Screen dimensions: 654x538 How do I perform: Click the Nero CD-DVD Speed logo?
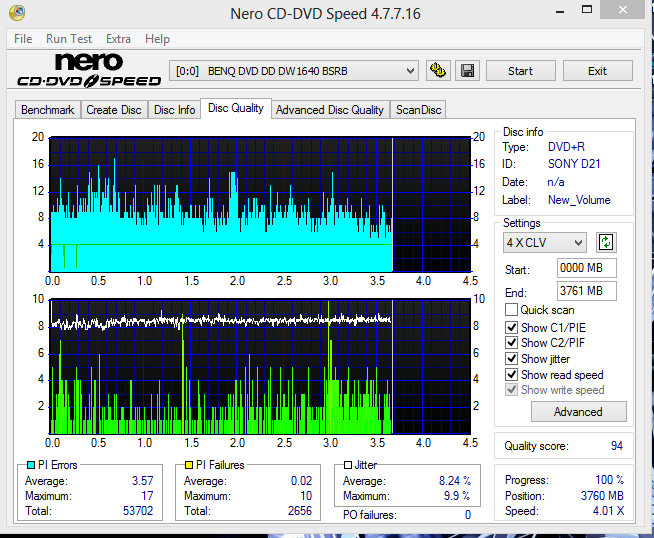(89, 70)
